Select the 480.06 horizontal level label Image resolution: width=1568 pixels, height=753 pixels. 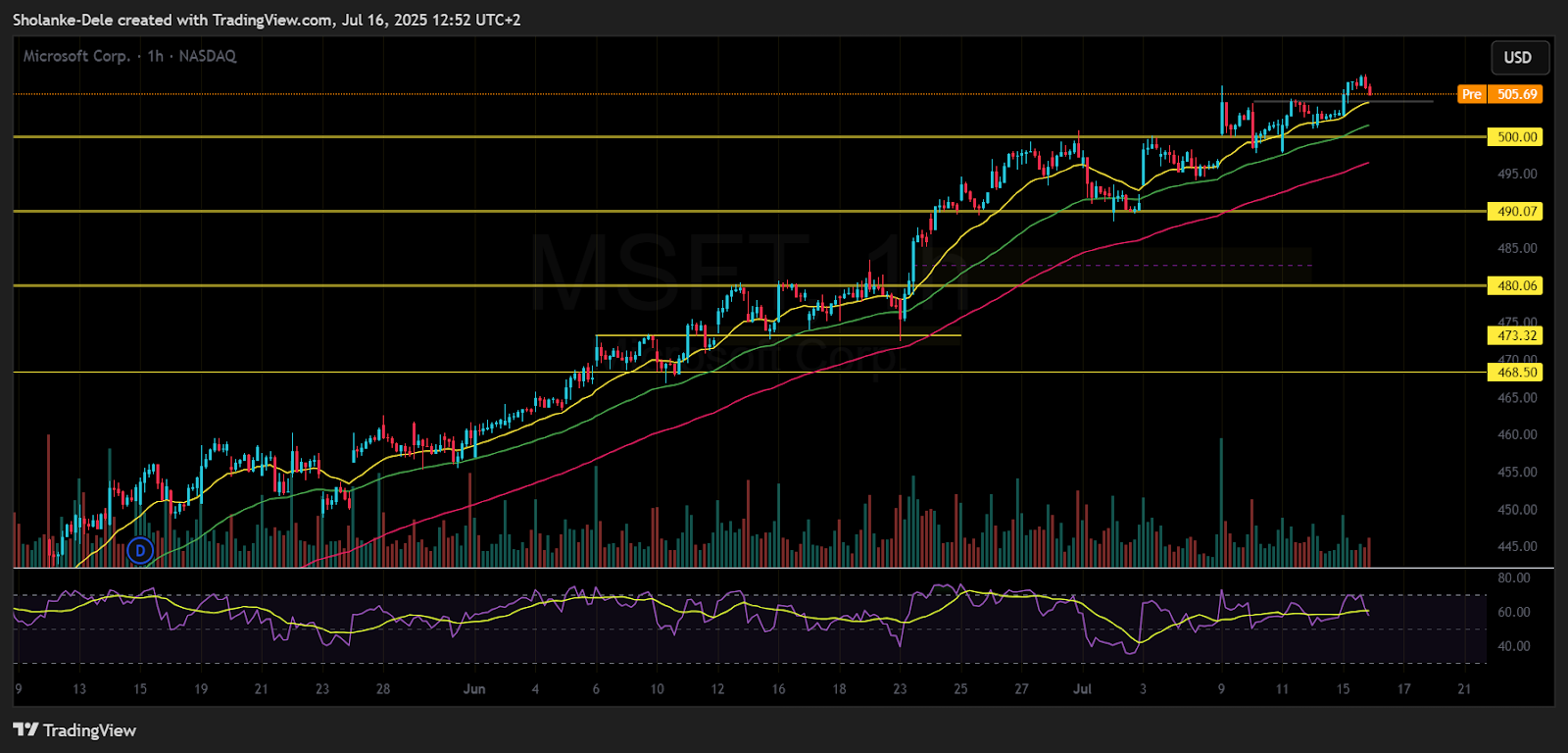point(1516,285)
